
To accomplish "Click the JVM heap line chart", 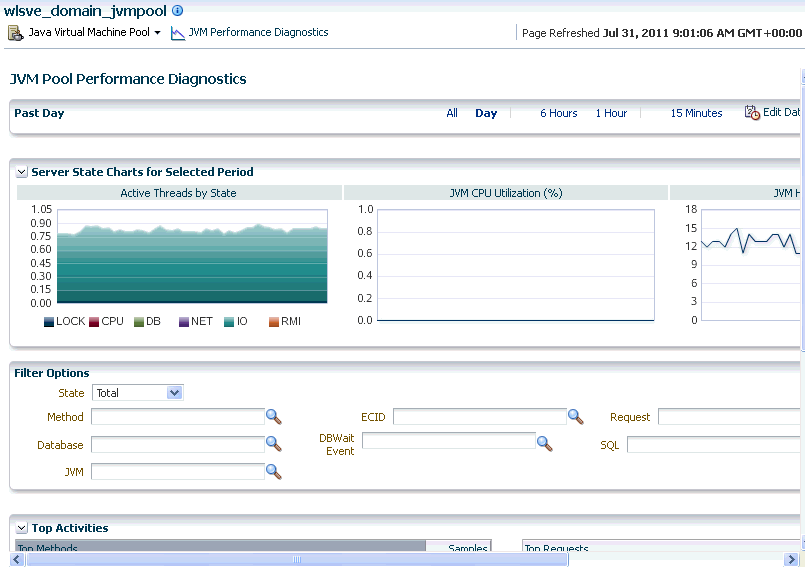I will 751,264.
